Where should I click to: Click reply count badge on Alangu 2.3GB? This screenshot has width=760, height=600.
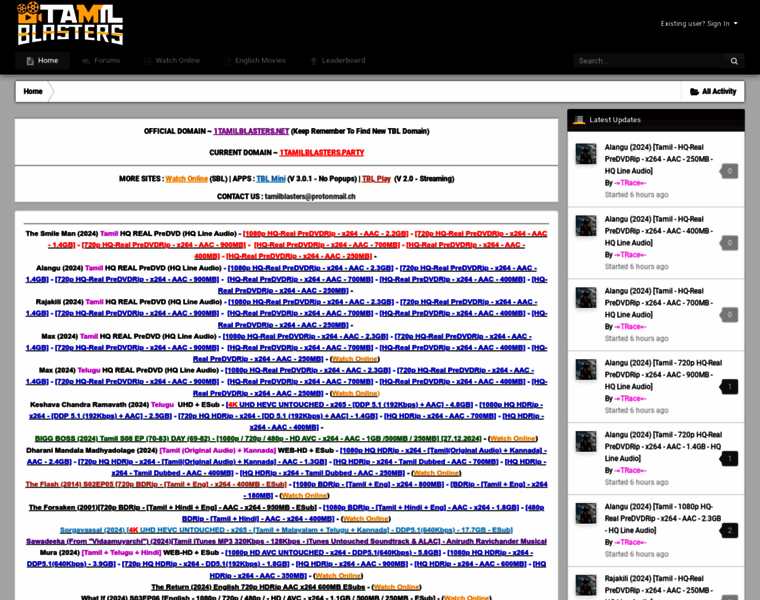tap(729, 530)
